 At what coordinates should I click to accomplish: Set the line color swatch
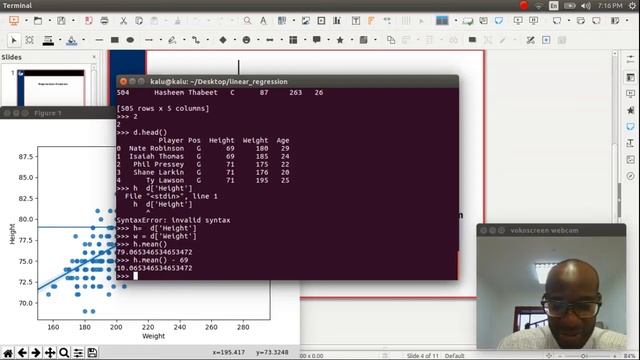tap(48, 40)
